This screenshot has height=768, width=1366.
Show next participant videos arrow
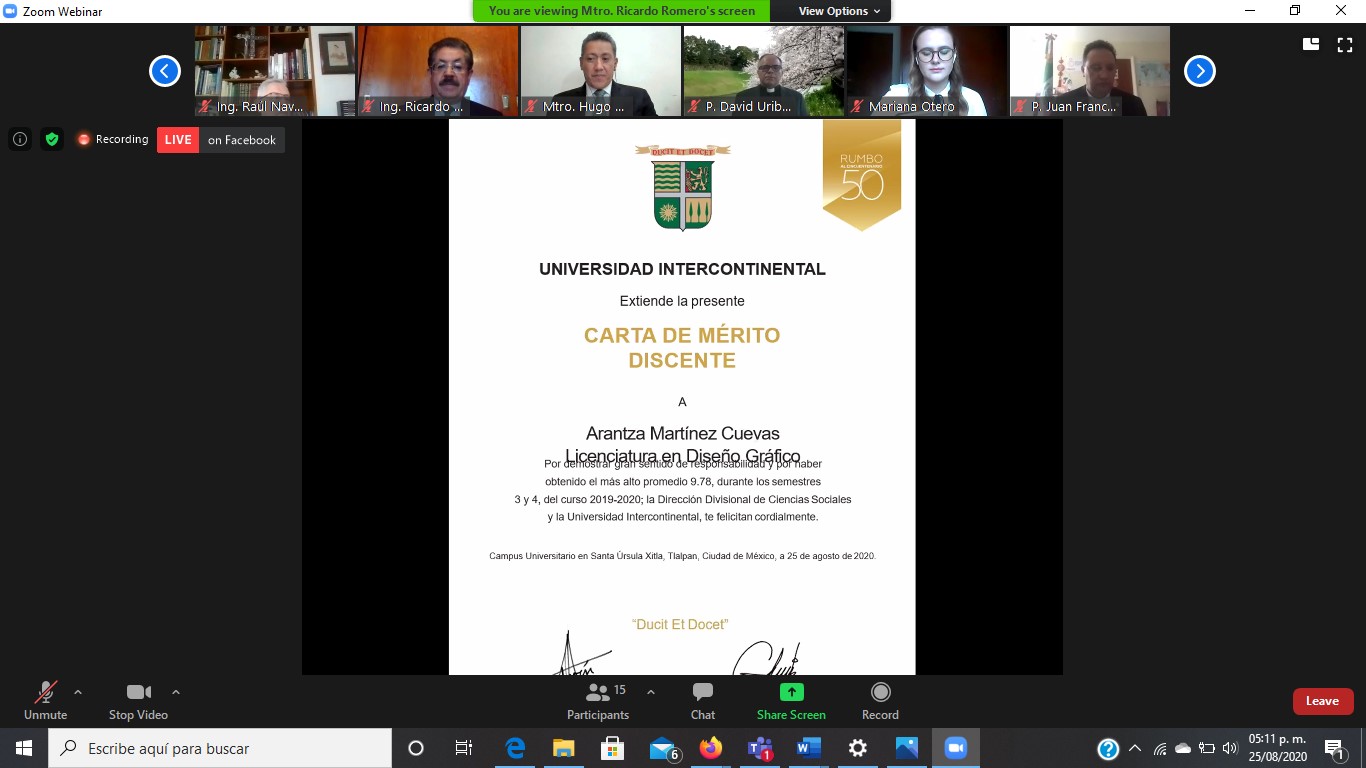(1200, 71)
